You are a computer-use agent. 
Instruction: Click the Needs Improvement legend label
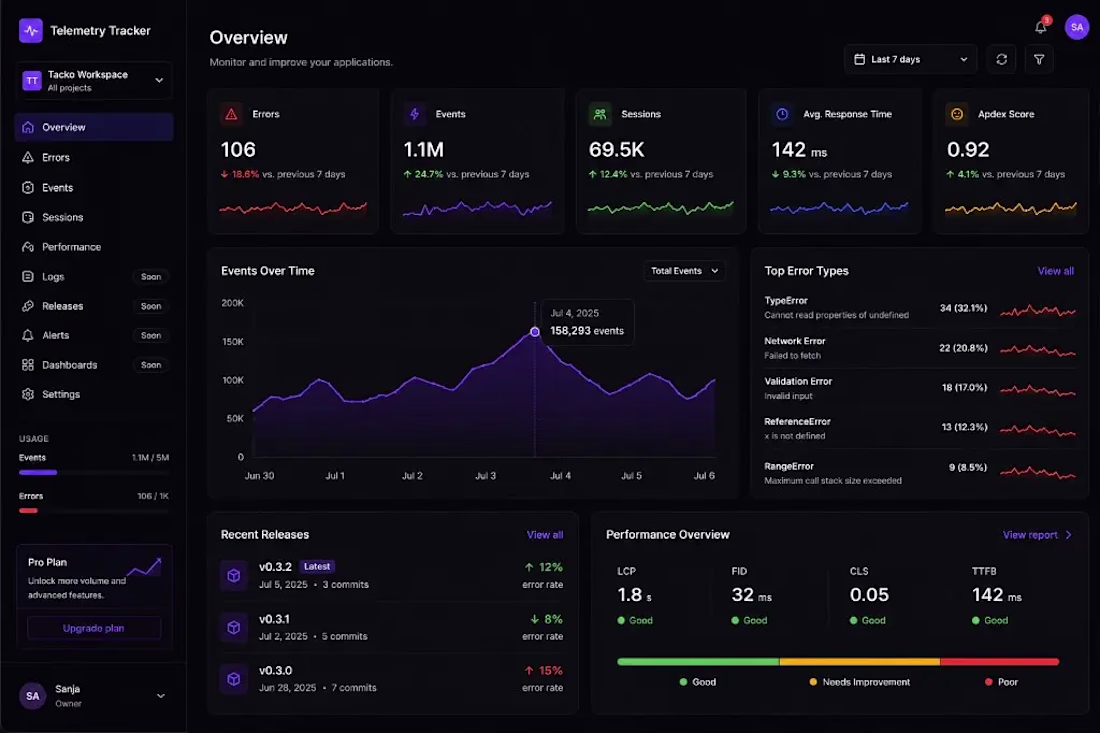(866, 682)
